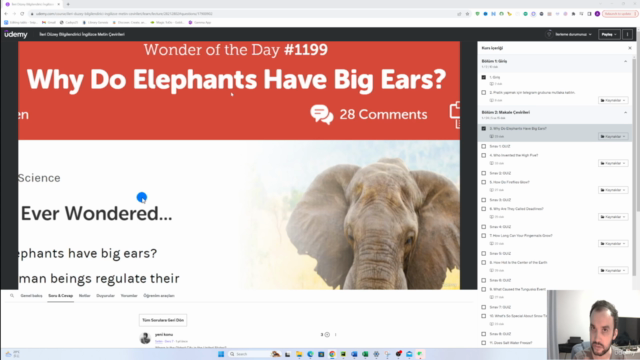
Task: Mark lecture 2 telegram grubuna as complete
Action: click(484, 93)
